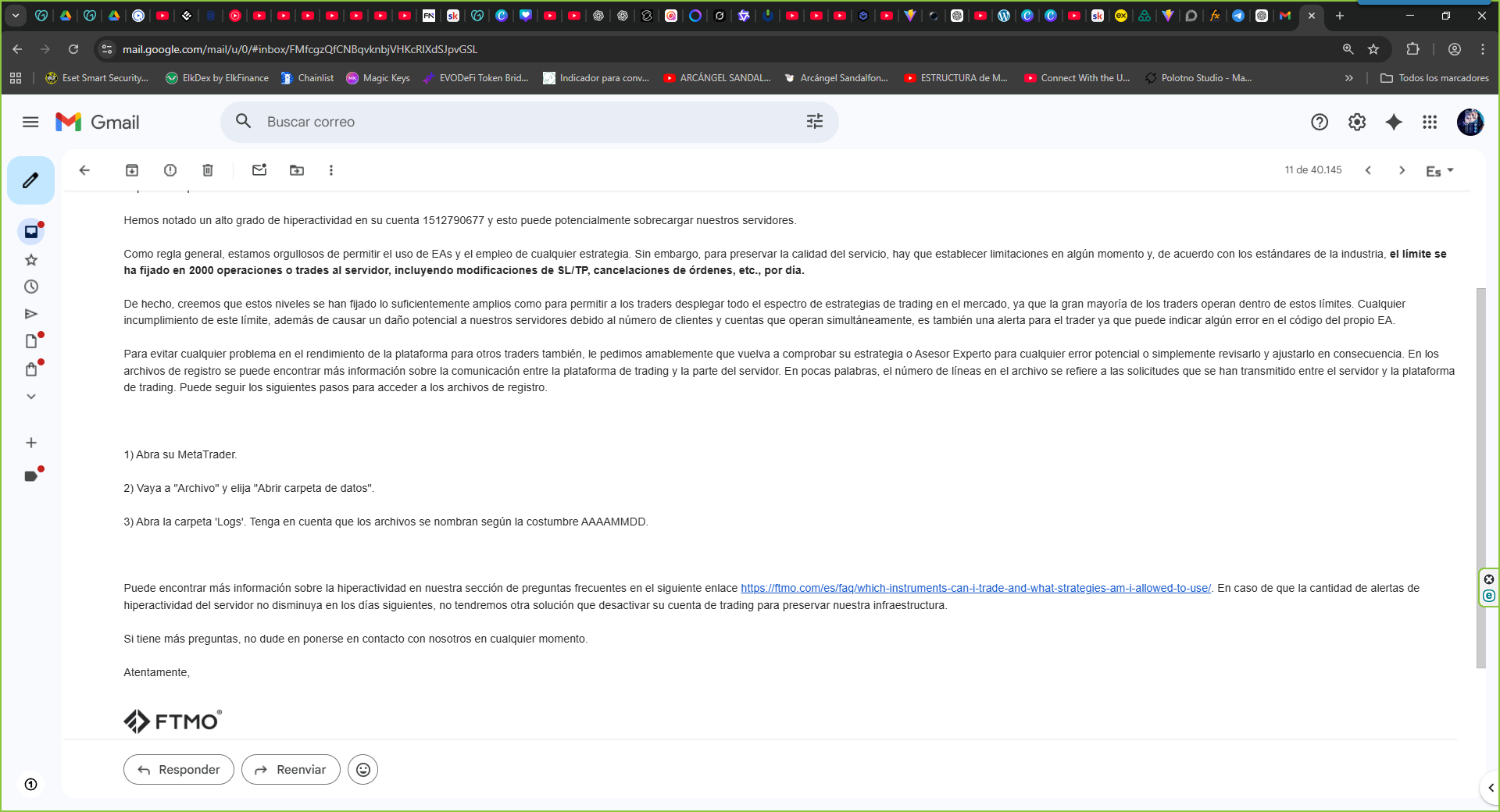Screen dimensions: 1500x812
Task: Report this email as spam
Action: (170, 170)
